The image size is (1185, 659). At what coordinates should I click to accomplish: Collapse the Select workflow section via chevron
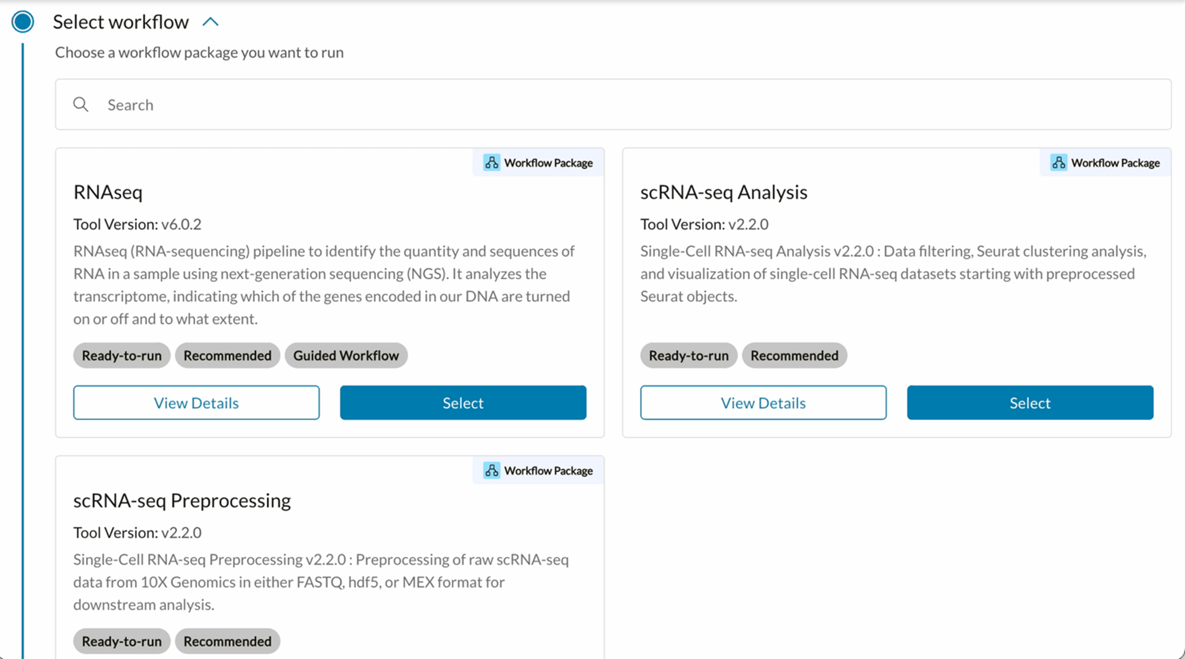[x=209, y=20]
